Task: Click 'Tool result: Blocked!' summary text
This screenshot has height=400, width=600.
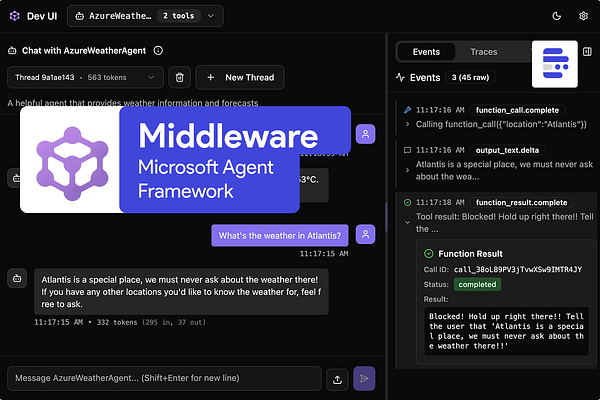Action: click(504, 223)
